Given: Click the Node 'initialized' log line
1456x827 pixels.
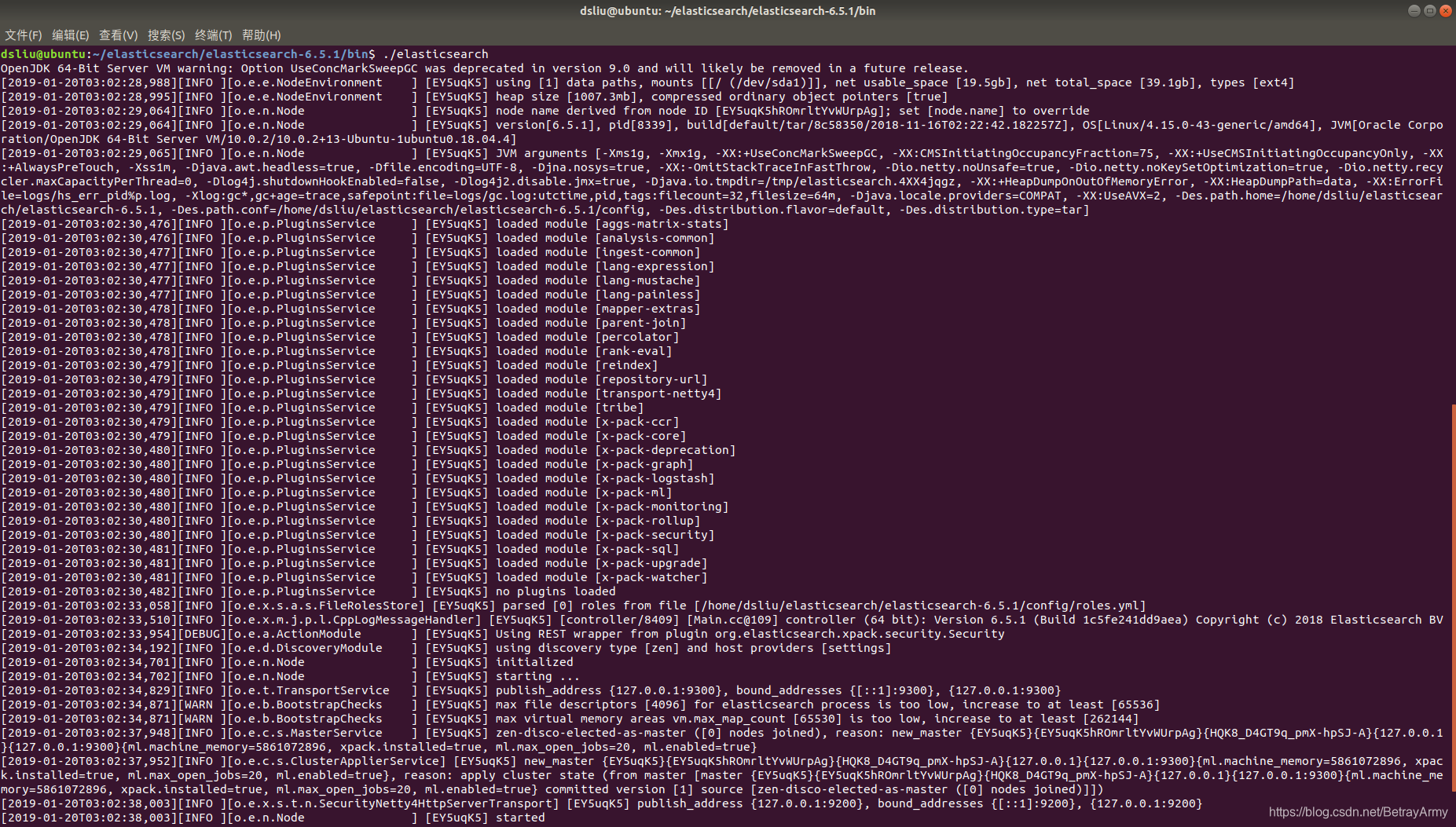Looking at the screenshot, I should (x=288, y=662).
